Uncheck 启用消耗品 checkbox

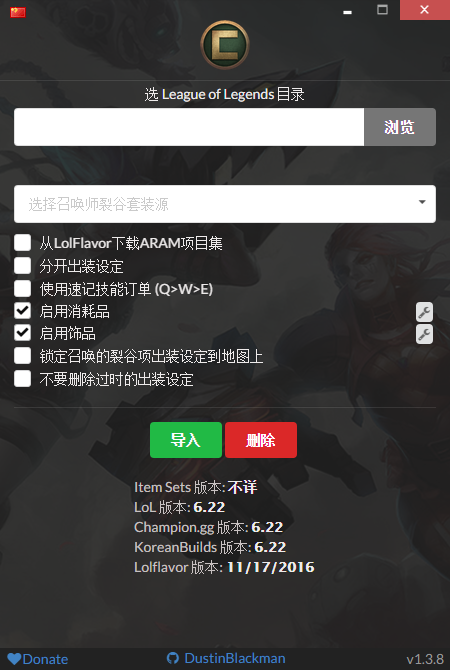tap(22, 311)
